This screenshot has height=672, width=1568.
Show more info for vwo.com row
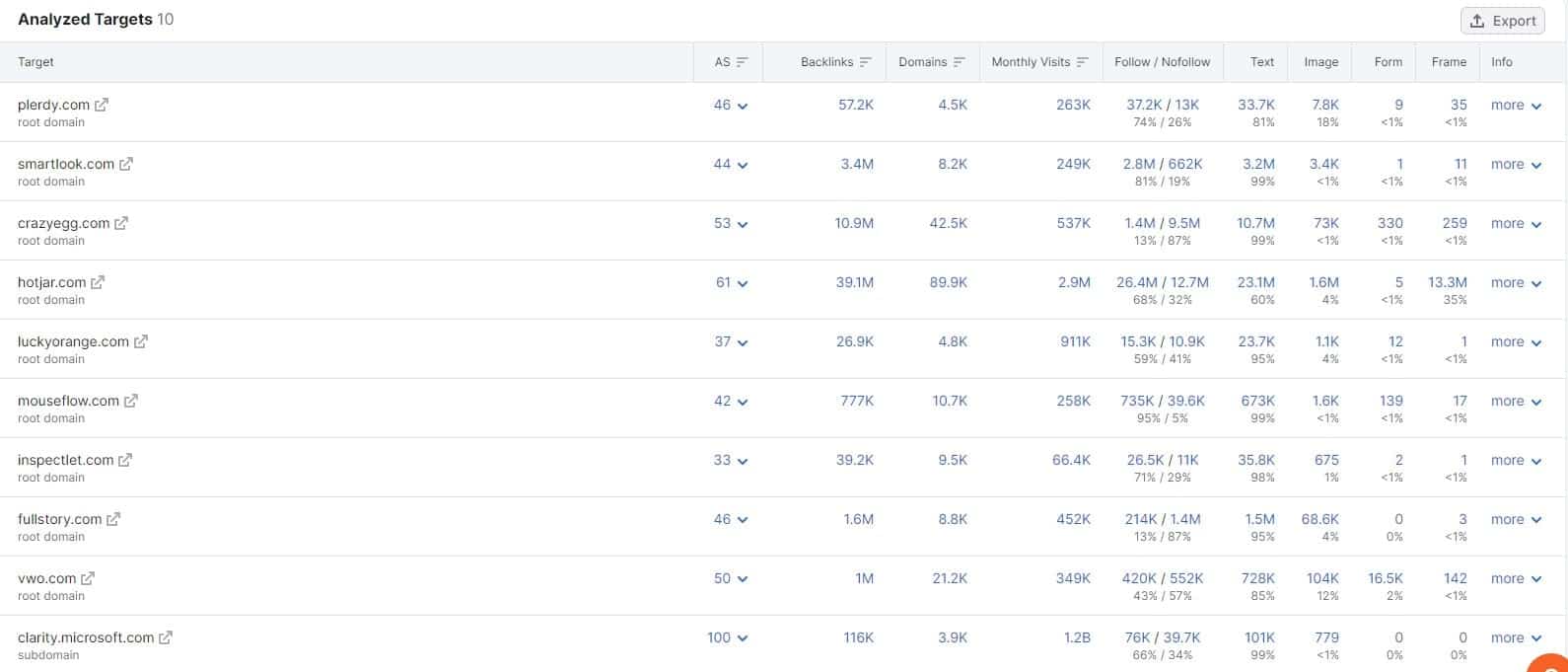[1516, 578]
